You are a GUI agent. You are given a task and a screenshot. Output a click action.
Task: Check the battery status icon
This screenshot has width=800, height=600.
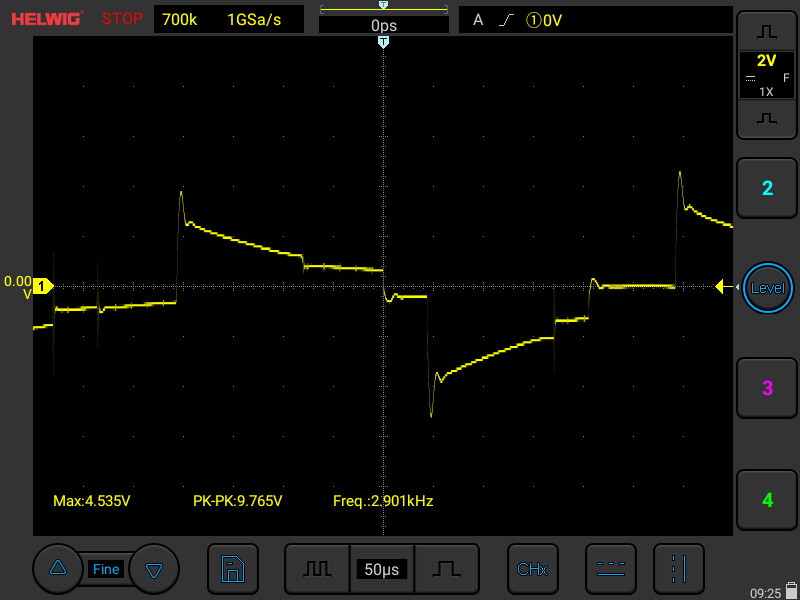coord(791,591)
